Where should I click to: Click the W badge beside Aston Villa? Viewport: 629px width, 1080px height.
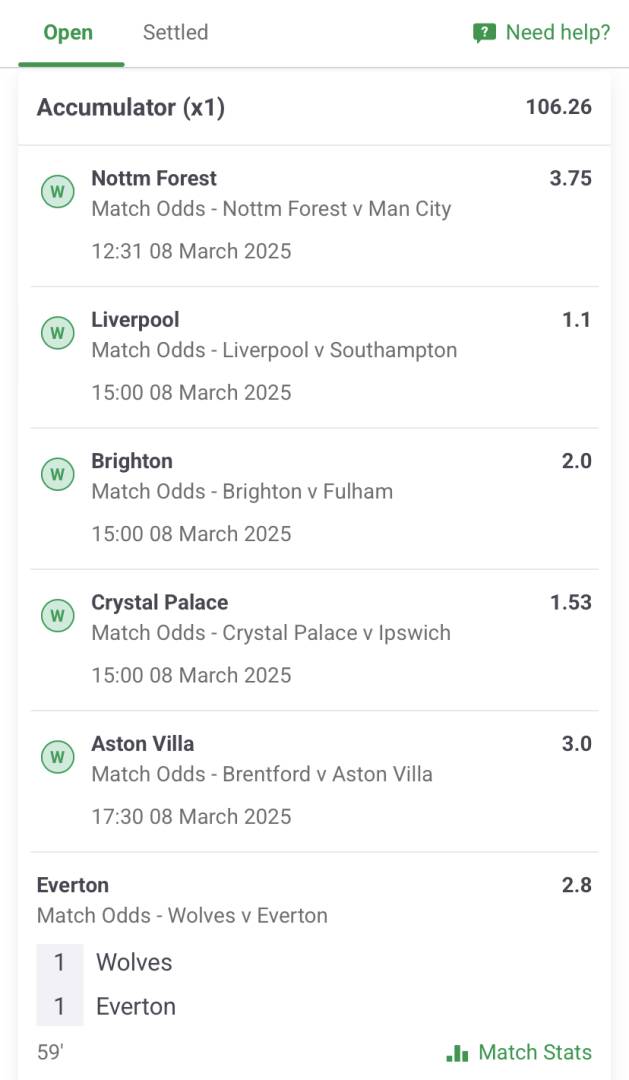[x=57, y=756]
